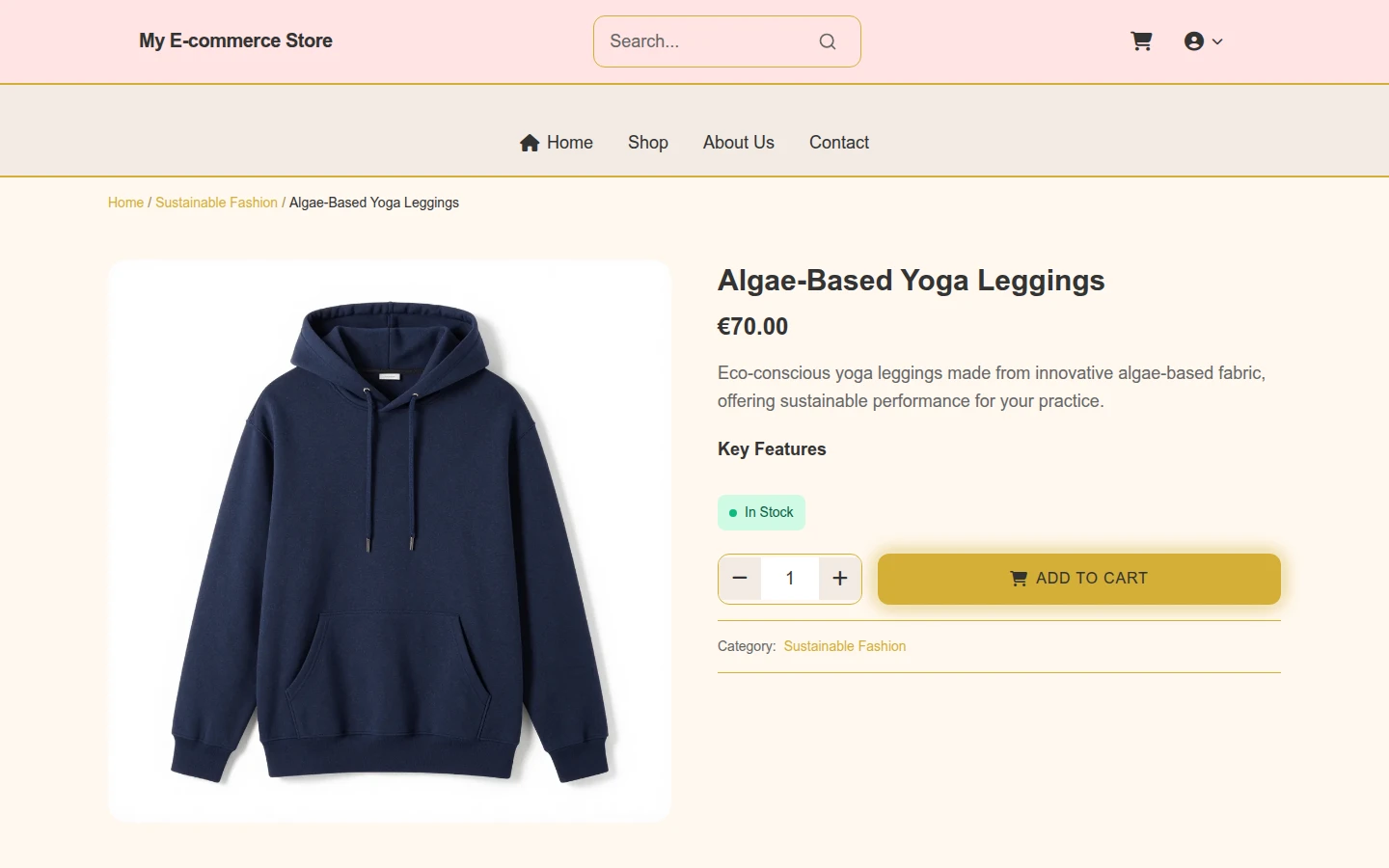Open the Contact menu item
The image size is (1389, 868).
point(839,143)
